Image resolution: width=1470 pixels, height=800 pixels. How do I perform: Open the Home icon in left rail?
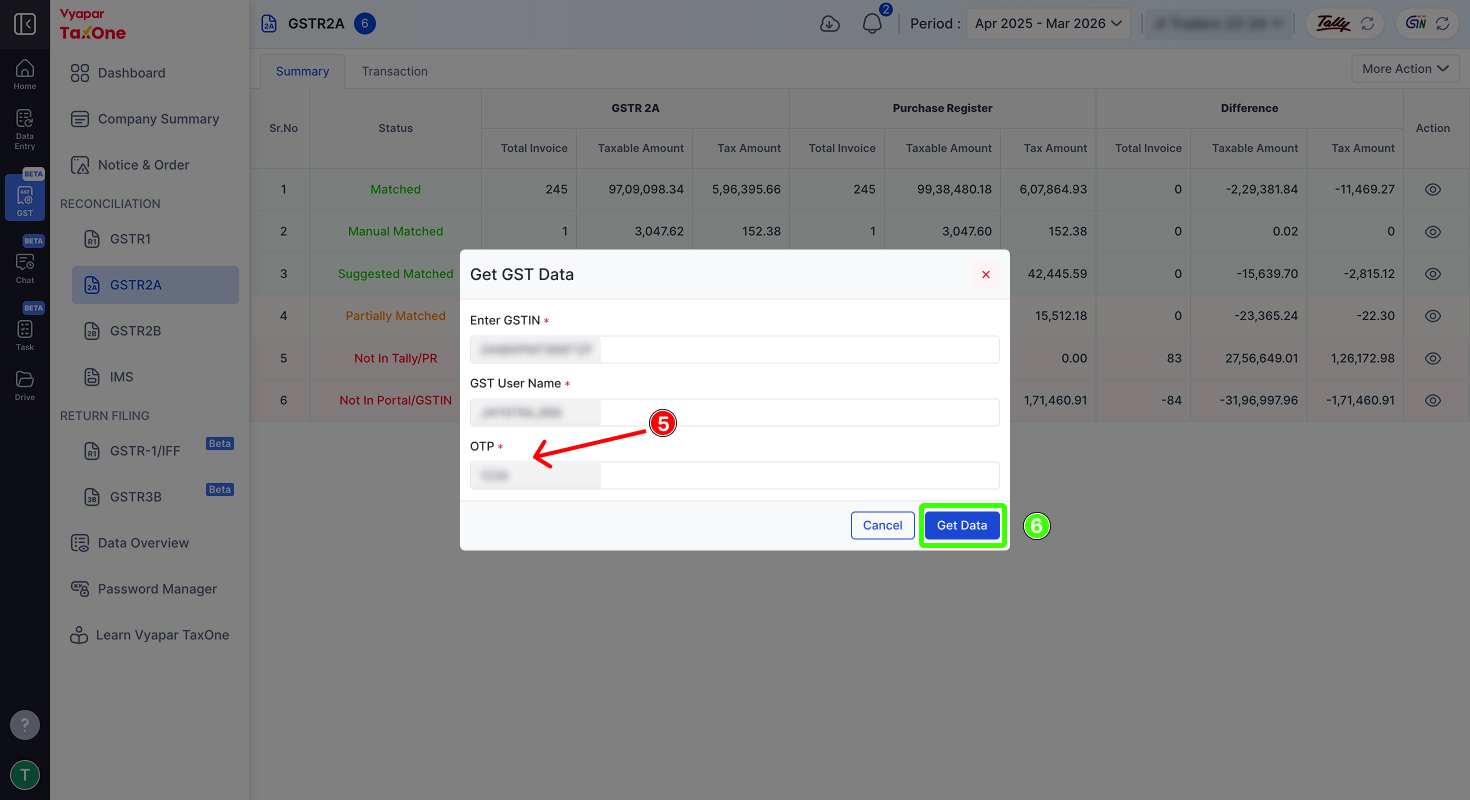25,74
